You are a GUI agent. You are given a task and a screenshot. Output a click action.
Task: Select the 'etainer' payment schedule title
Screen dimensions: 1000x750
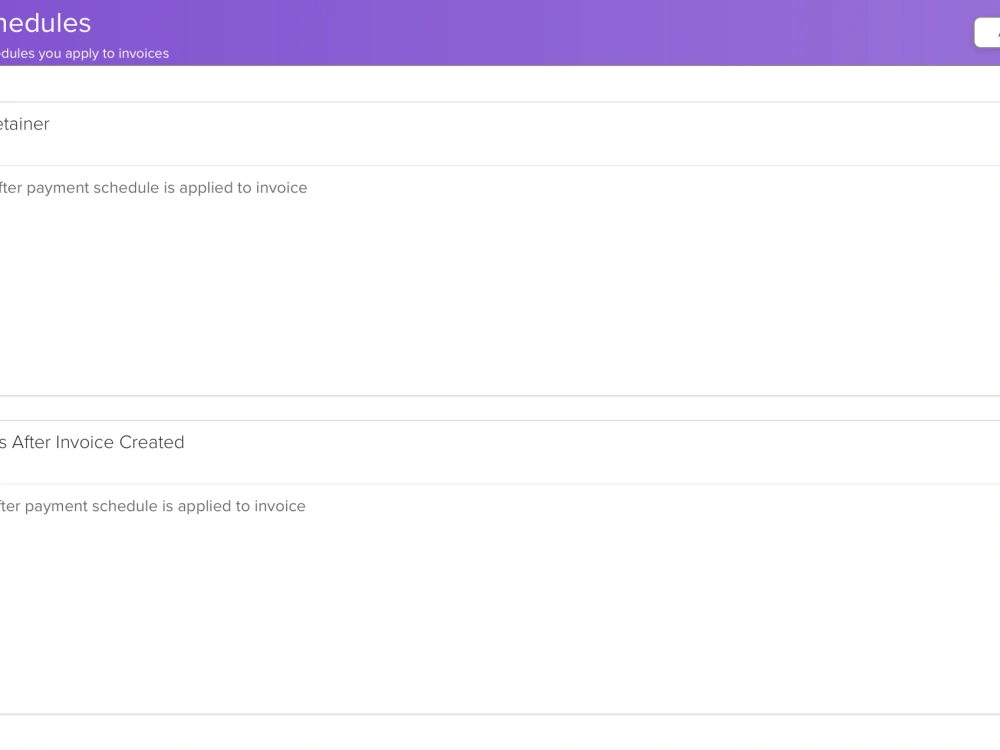tap(24, 124)
